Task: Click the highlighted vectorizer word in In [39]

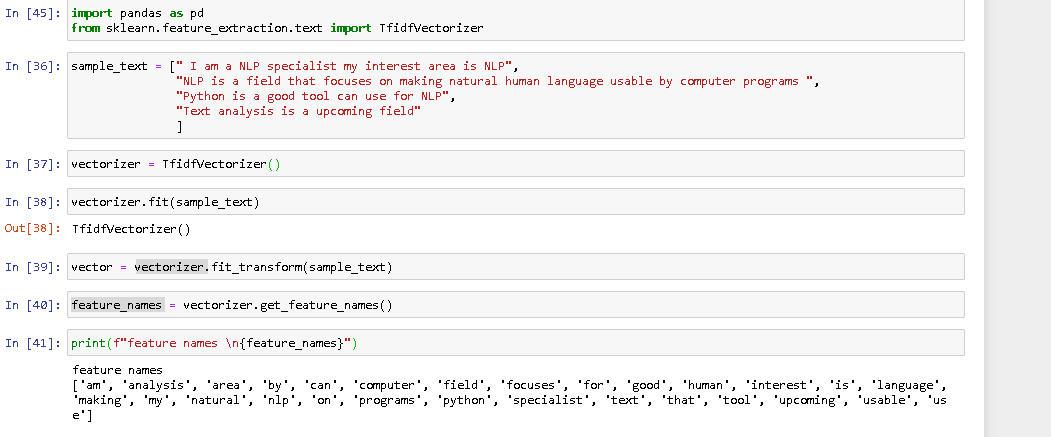Action: (172, 267)
